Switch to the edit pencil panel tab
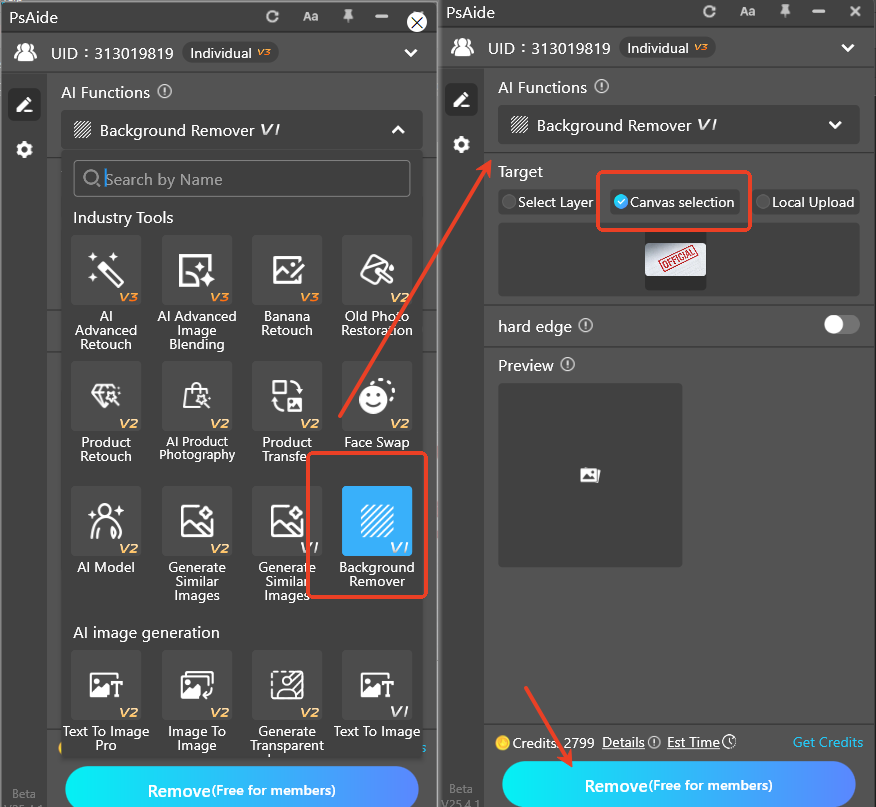The image size is (876, 807). tap(24, 104)
